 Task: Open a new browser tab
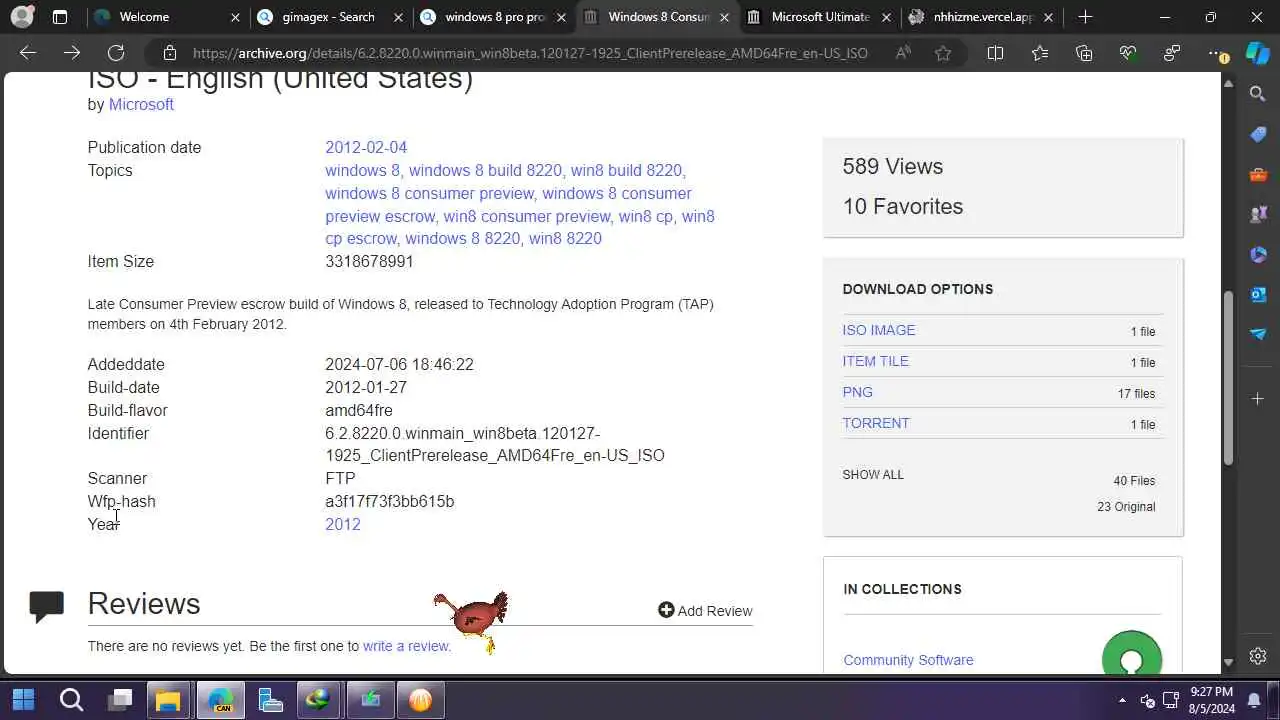click(1085, 17)
